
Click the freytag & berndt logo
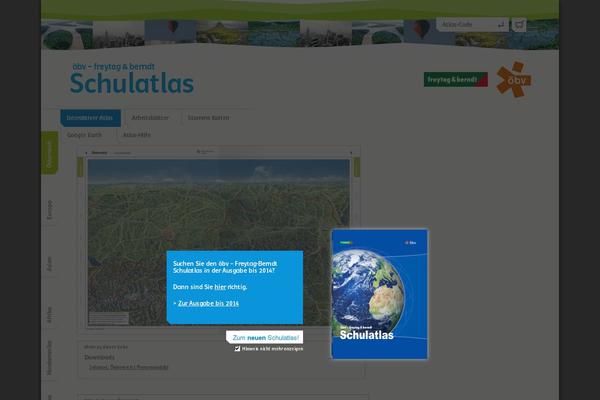455,79
